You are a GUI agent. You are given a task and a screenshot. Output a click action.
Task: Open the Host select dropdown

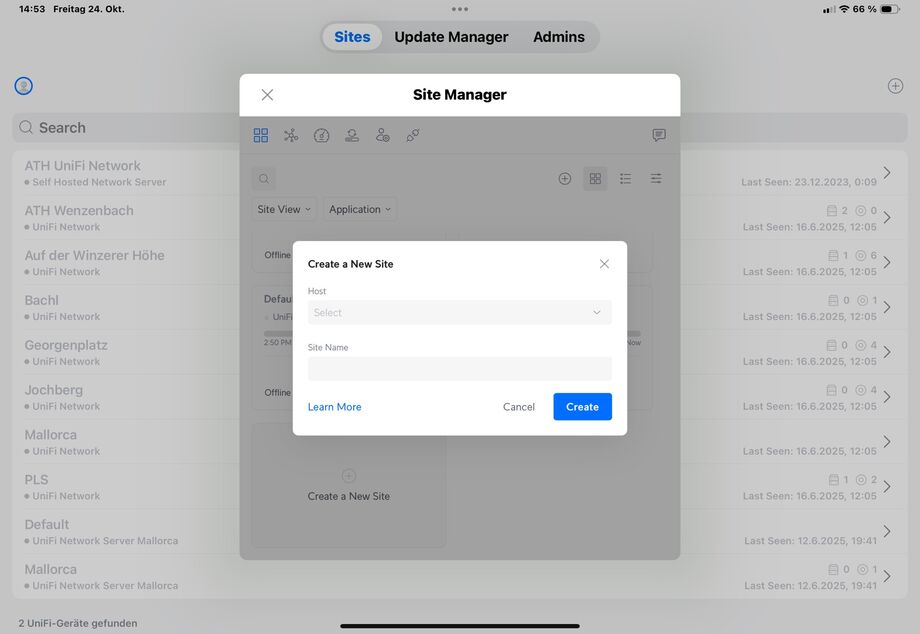point(459,313)
